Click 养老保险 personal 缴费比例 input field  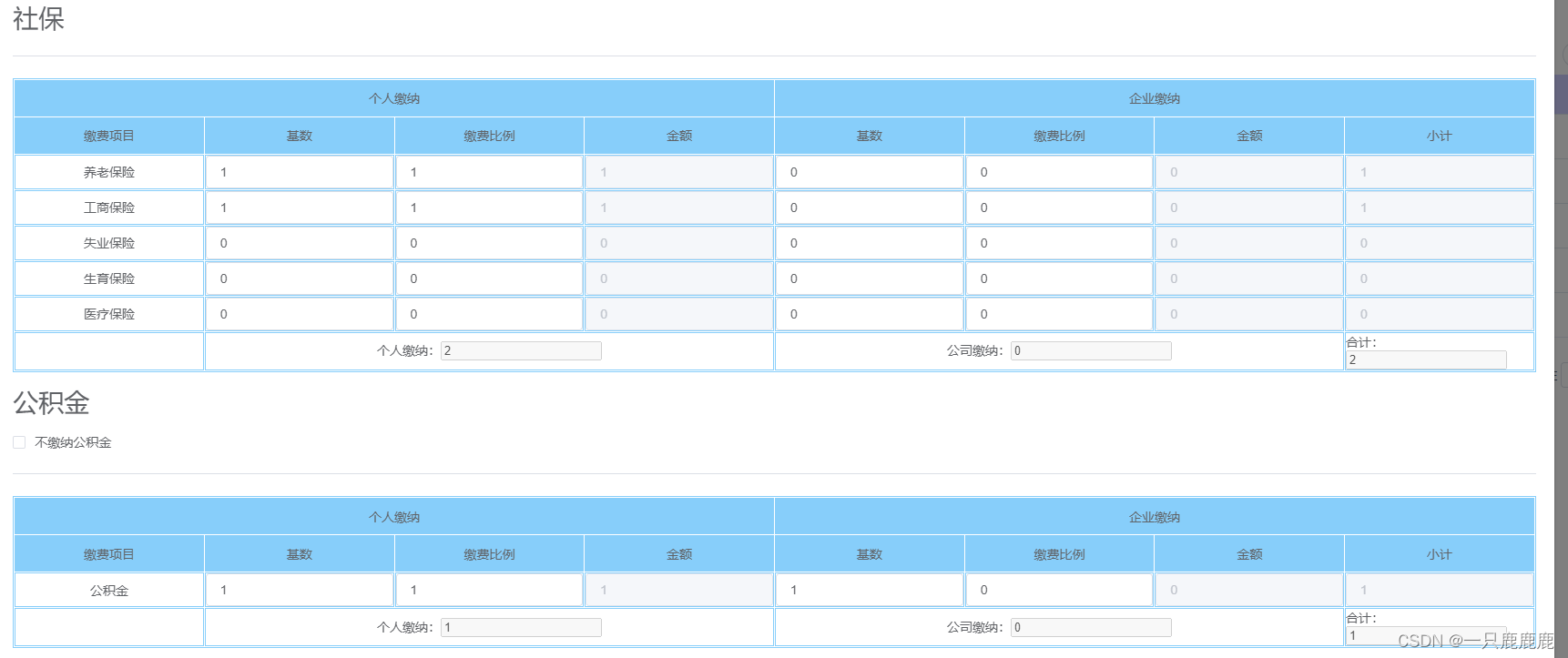pyautogui.click(x=489, y=172)
